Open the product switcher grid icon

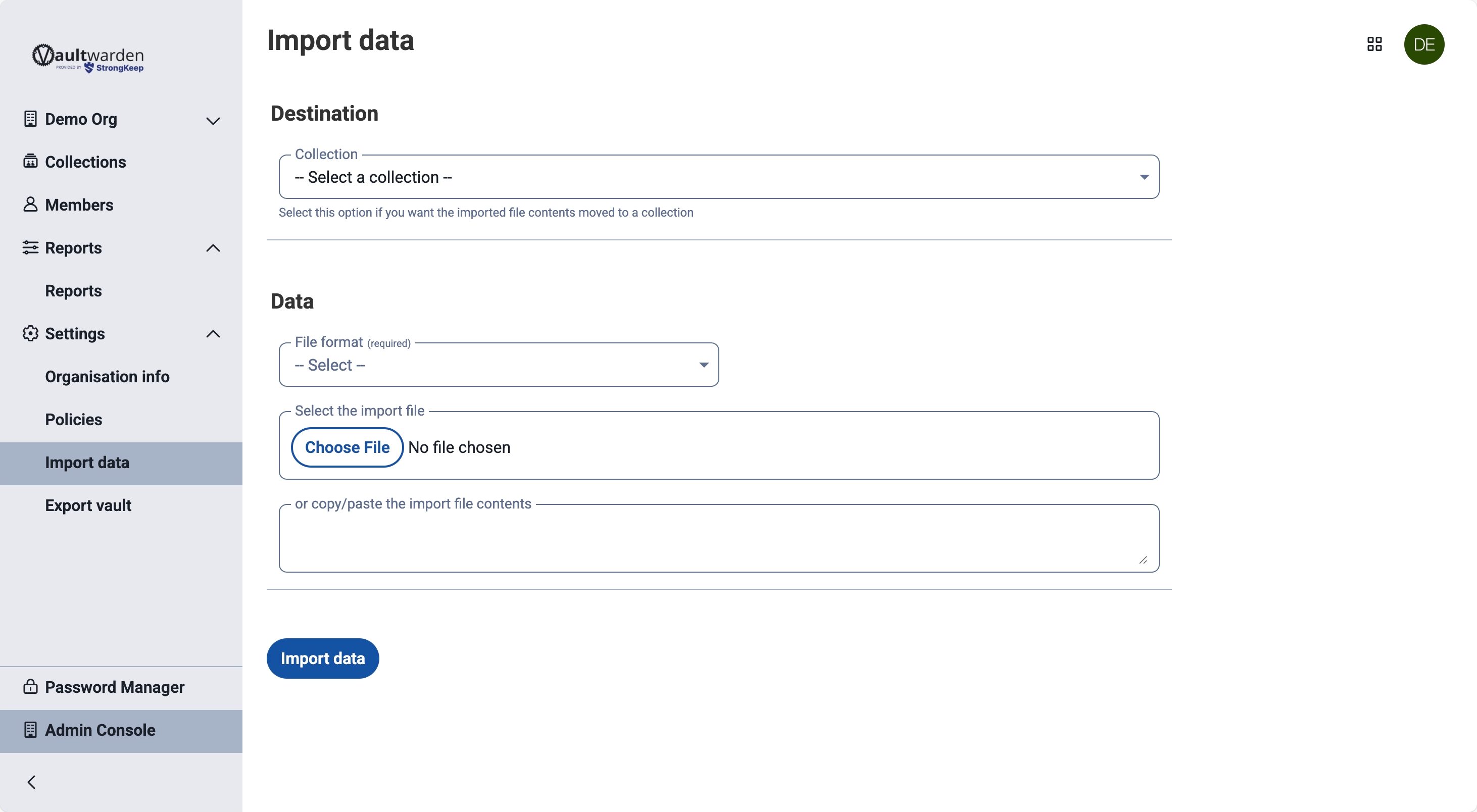pyautogui.click(x=1374, y=44)
